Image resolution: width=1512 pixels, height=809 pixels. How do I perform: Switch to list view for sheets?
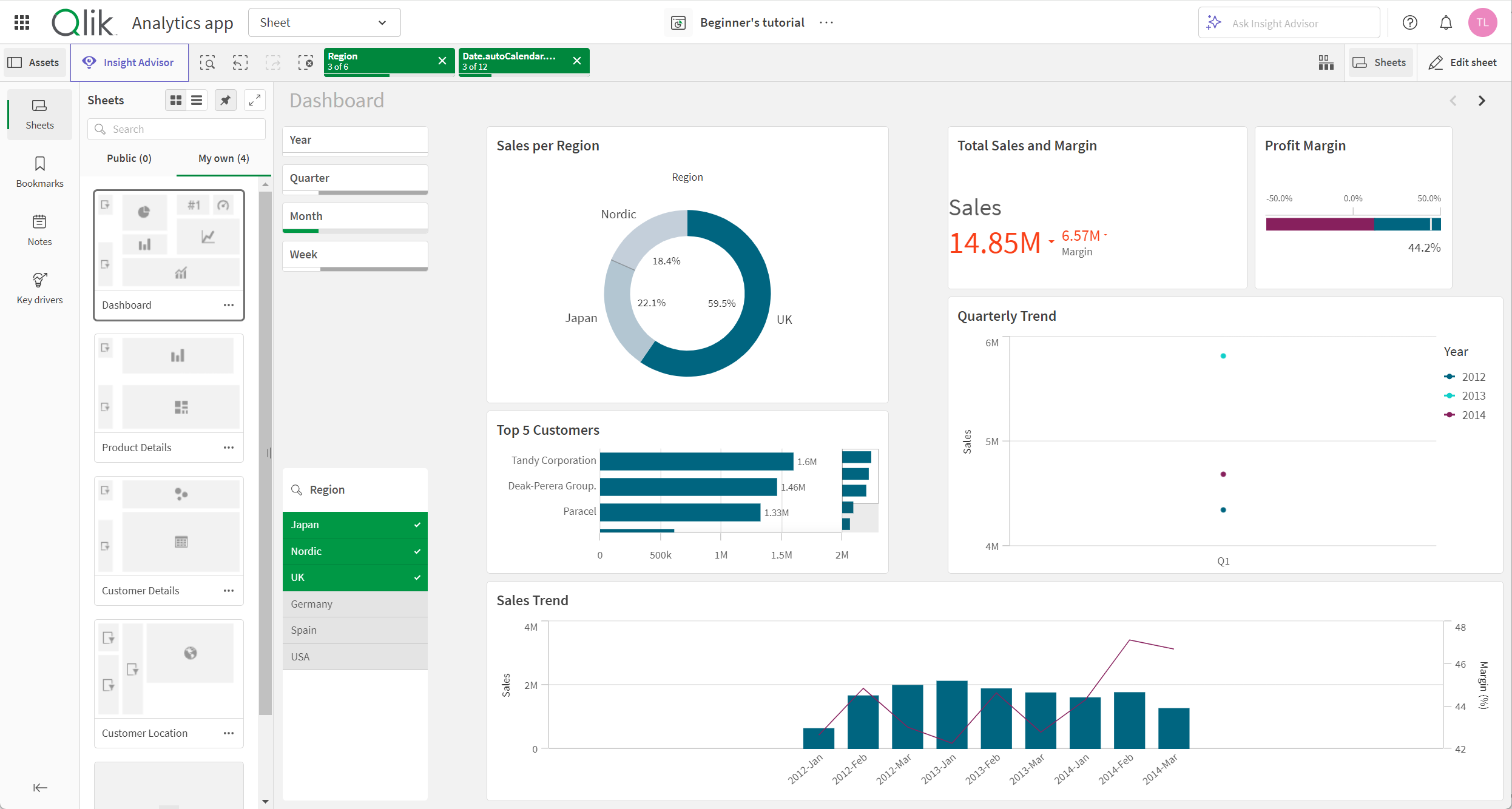[x=197, y=99]
